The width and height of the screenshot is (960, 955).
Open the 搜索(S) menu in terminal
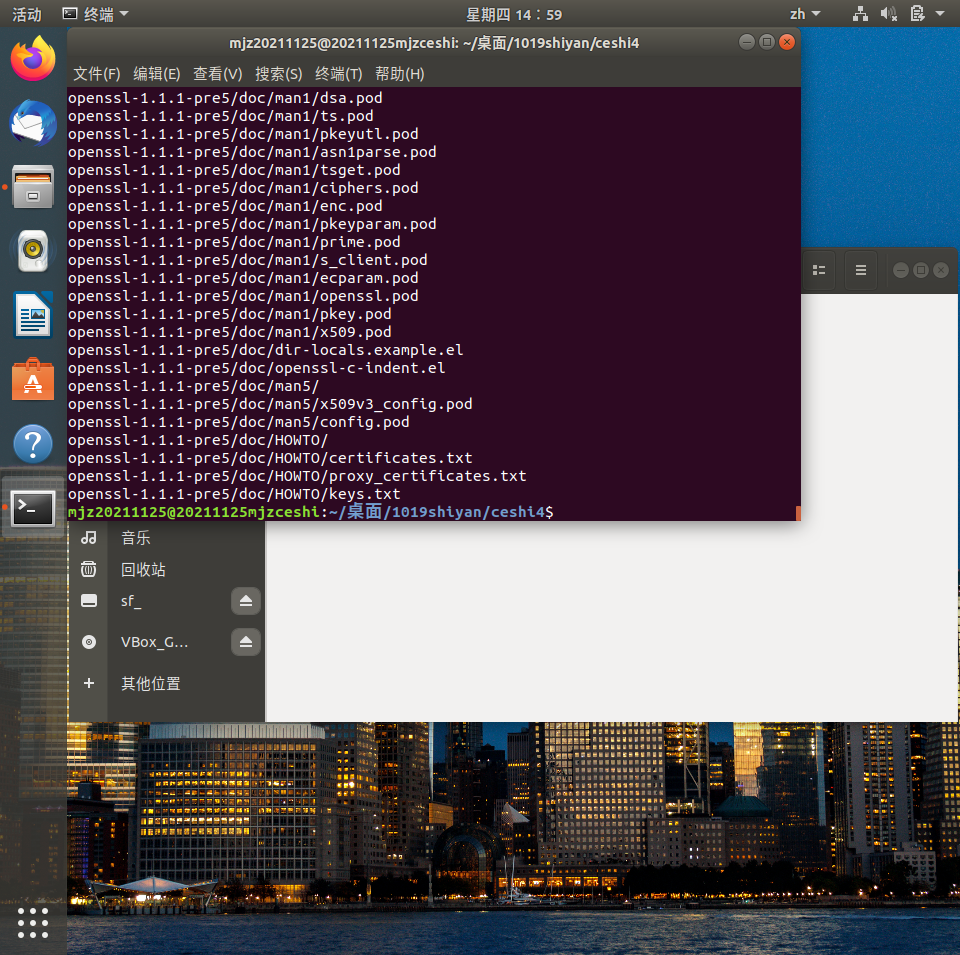[279, 74]
